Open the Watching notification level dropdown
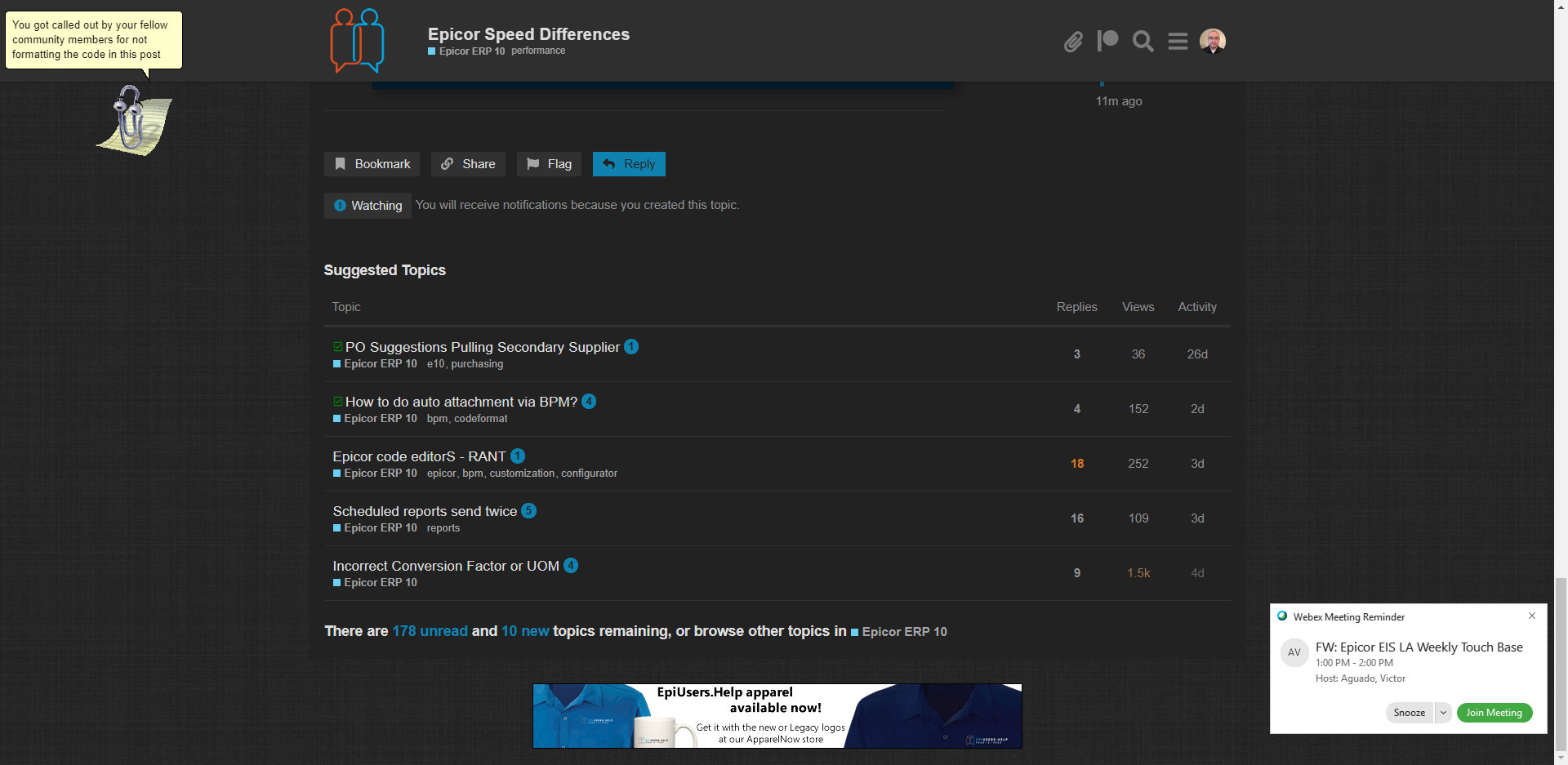 pyautogui.click(x=367, y=206)
